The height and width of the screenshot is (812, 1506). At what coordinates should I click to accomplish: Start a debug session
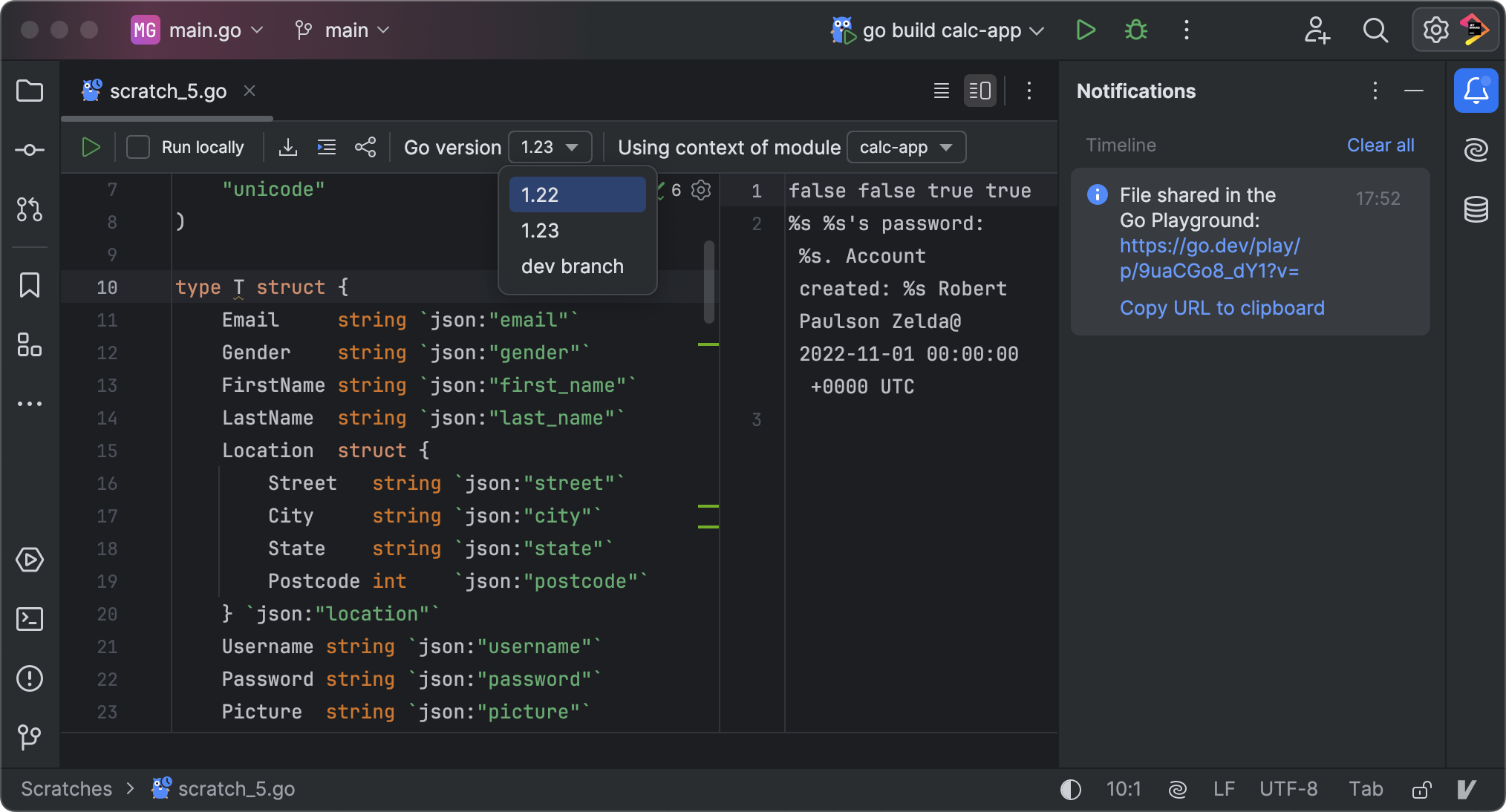(1135, 30)
